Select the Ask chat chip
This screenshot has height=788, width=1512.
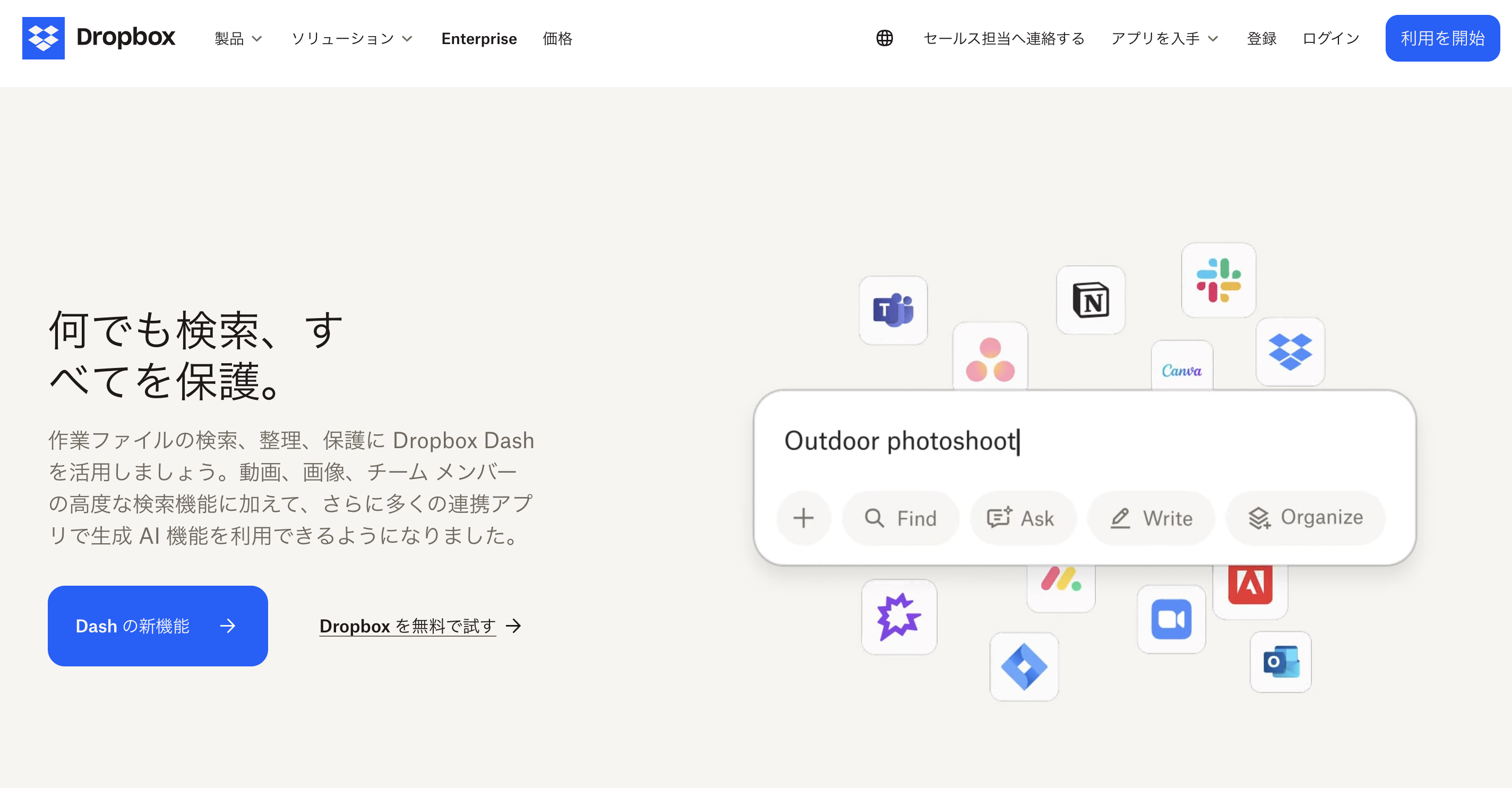pyautogui.click(x=1023, y=518)
